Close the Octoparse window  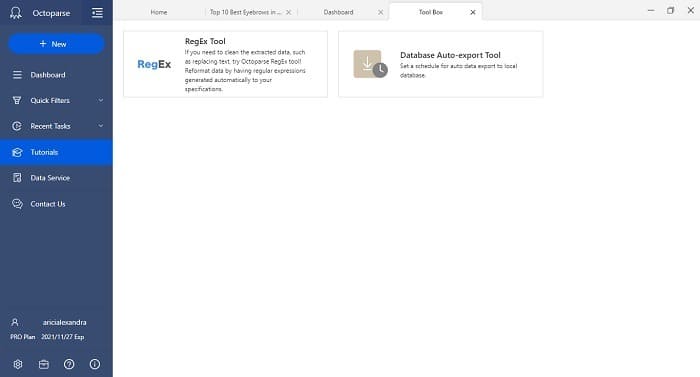pyautogui.click(x=691, y=10)
